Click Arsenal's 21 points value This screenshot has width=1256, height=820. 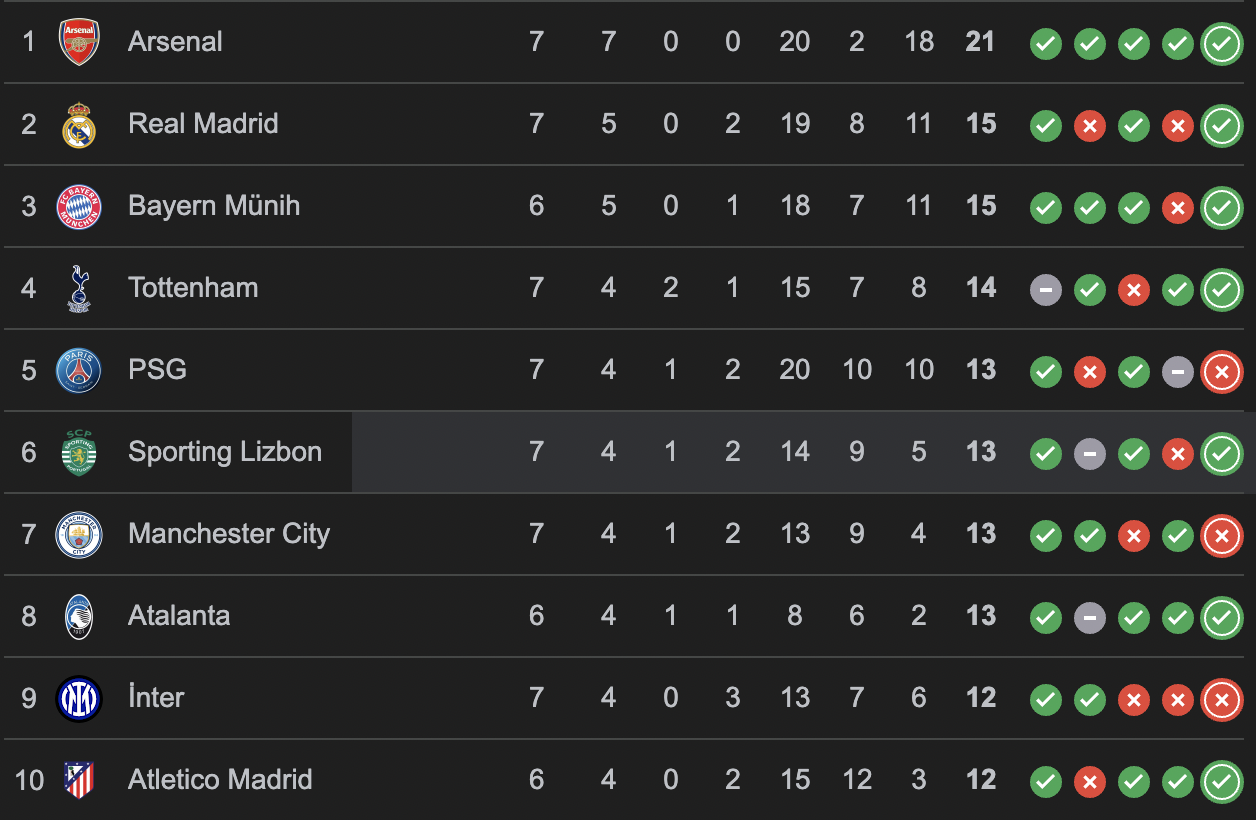980,42
